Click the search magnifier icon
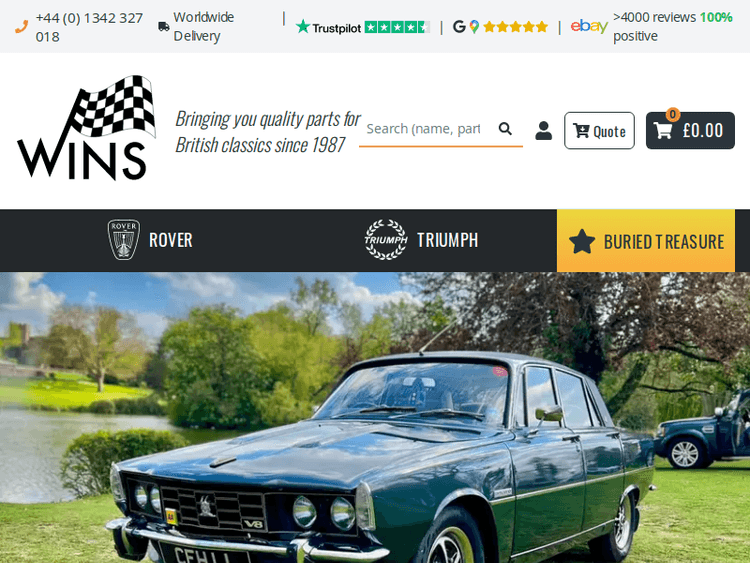The image size is (750, 563). 505,129
